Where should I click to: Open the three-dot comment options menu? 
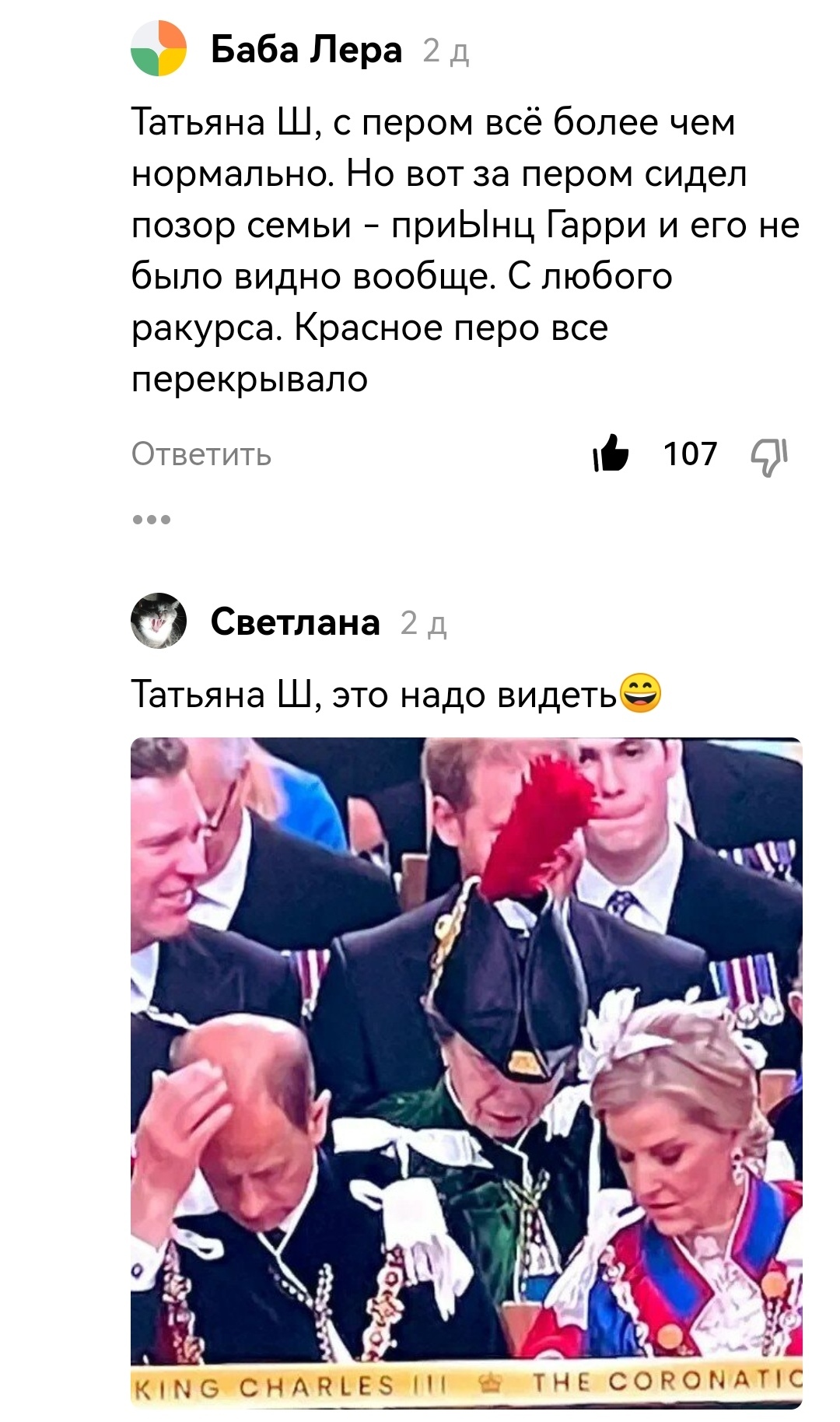152,520
